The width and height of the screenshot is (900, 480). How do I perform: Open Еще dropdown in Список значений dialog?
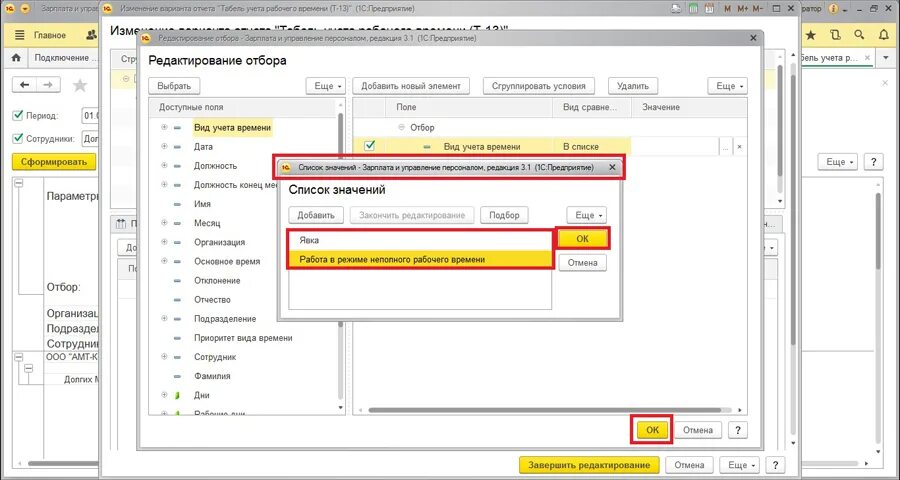[586, 215]
